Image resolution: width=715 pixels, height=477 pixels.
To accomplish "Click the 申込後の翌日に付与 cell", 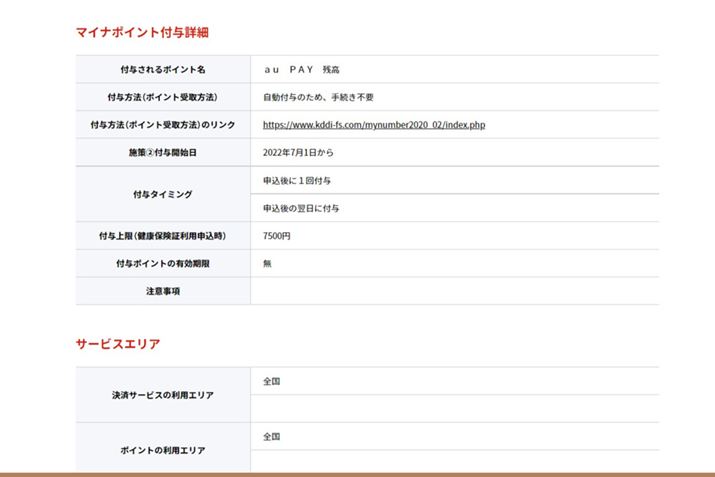I will pyautogui.click(x=301, y=208).
